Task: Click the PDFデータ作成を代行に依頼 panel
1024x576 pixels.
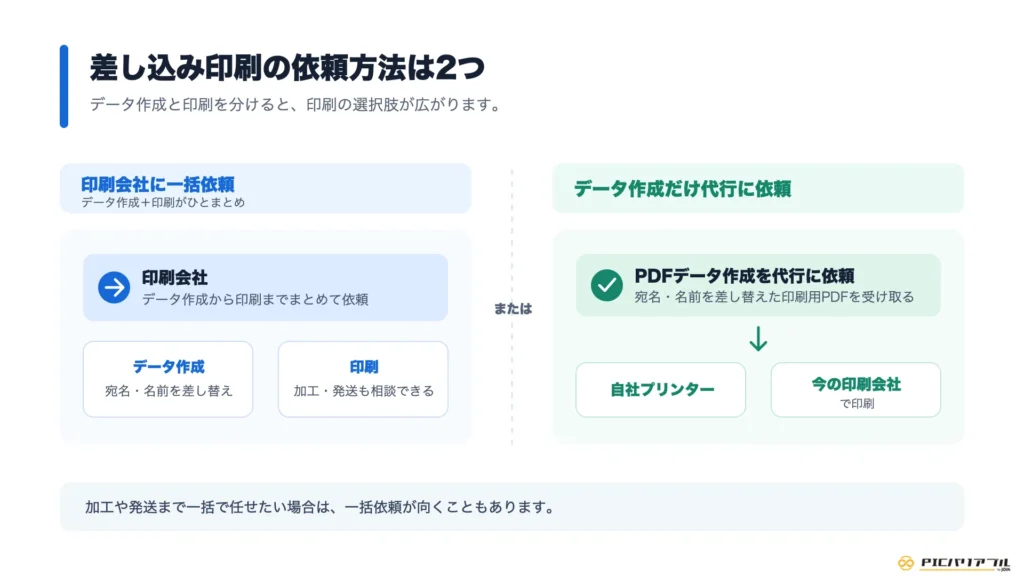Action: [x=758, y=285]
